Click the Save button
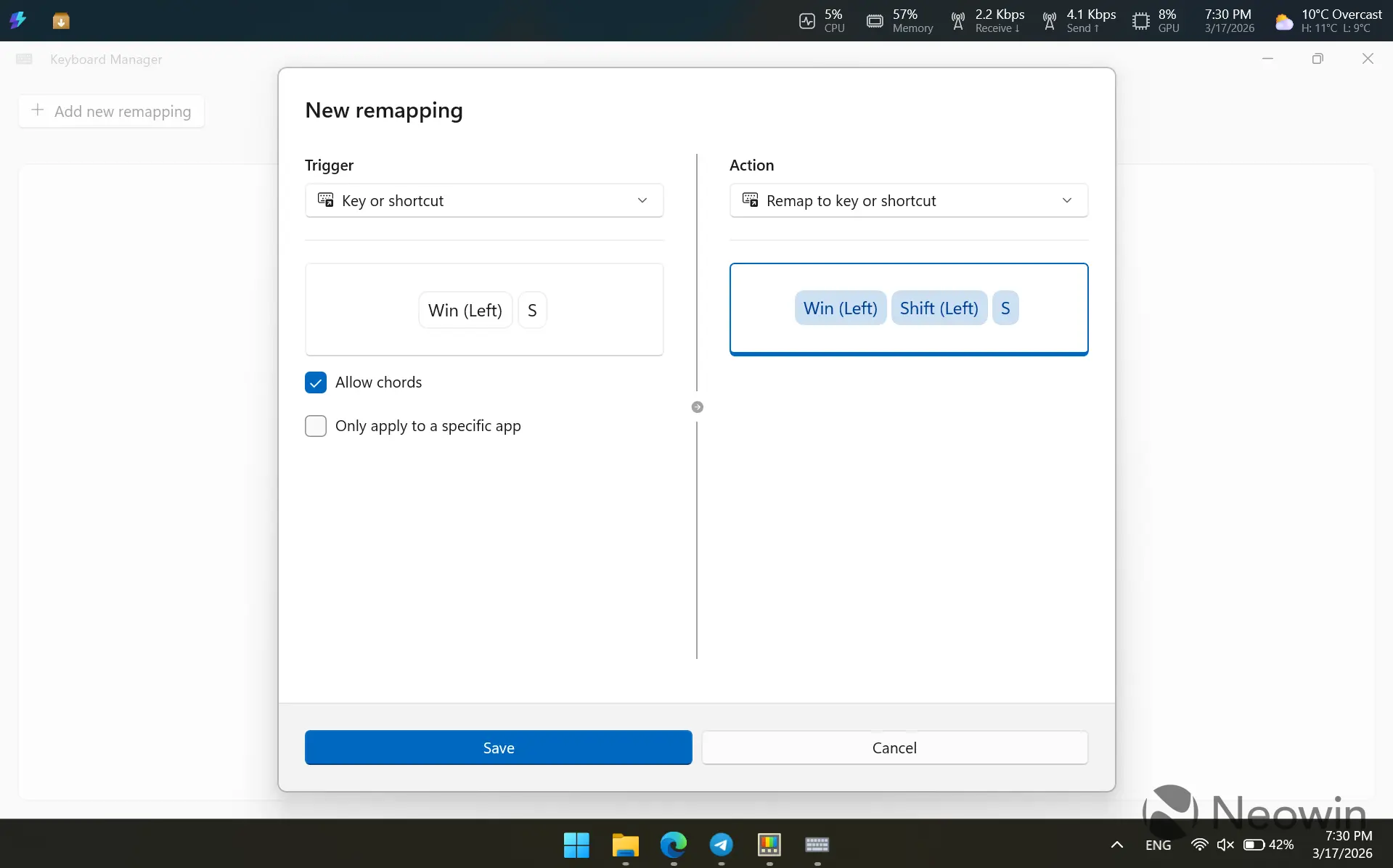This screenshot has height=868, width=1393. click(498, 748)
